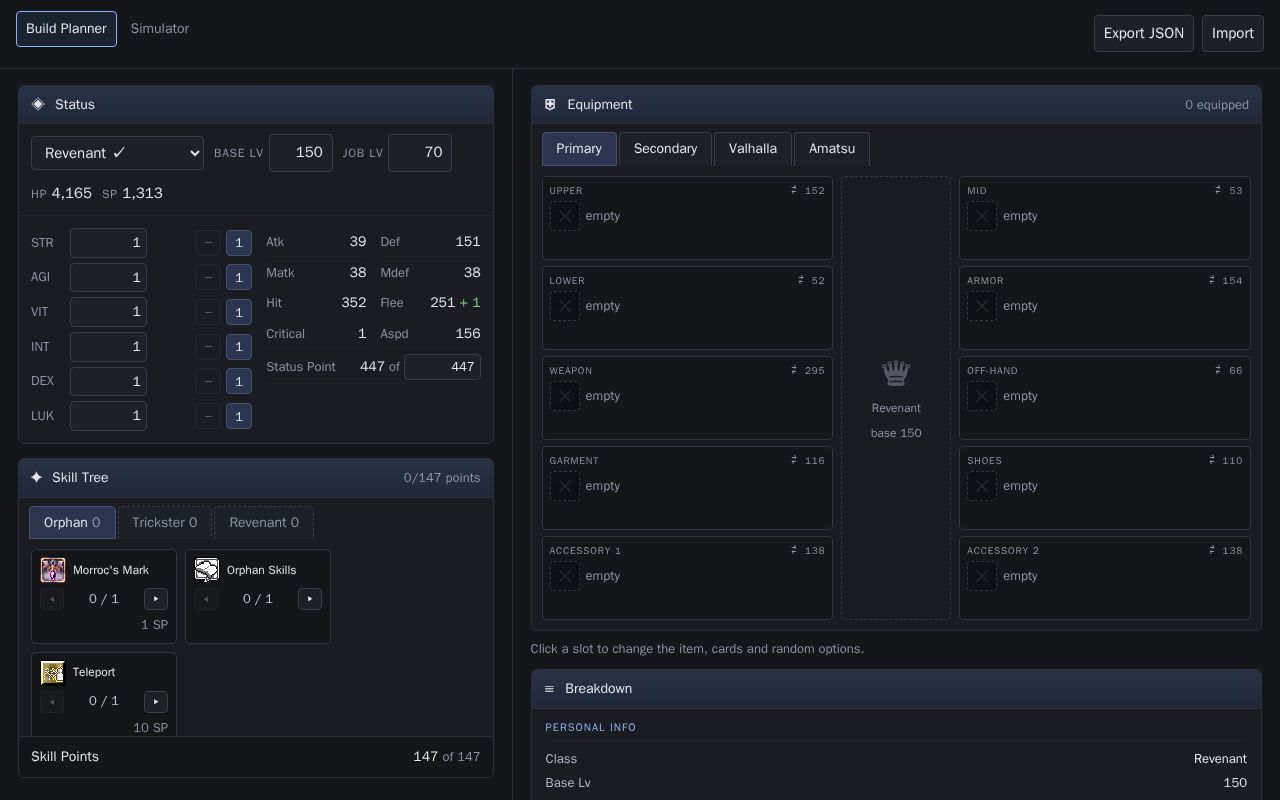Click the empty Lower slot icon

tap(565, 306)
